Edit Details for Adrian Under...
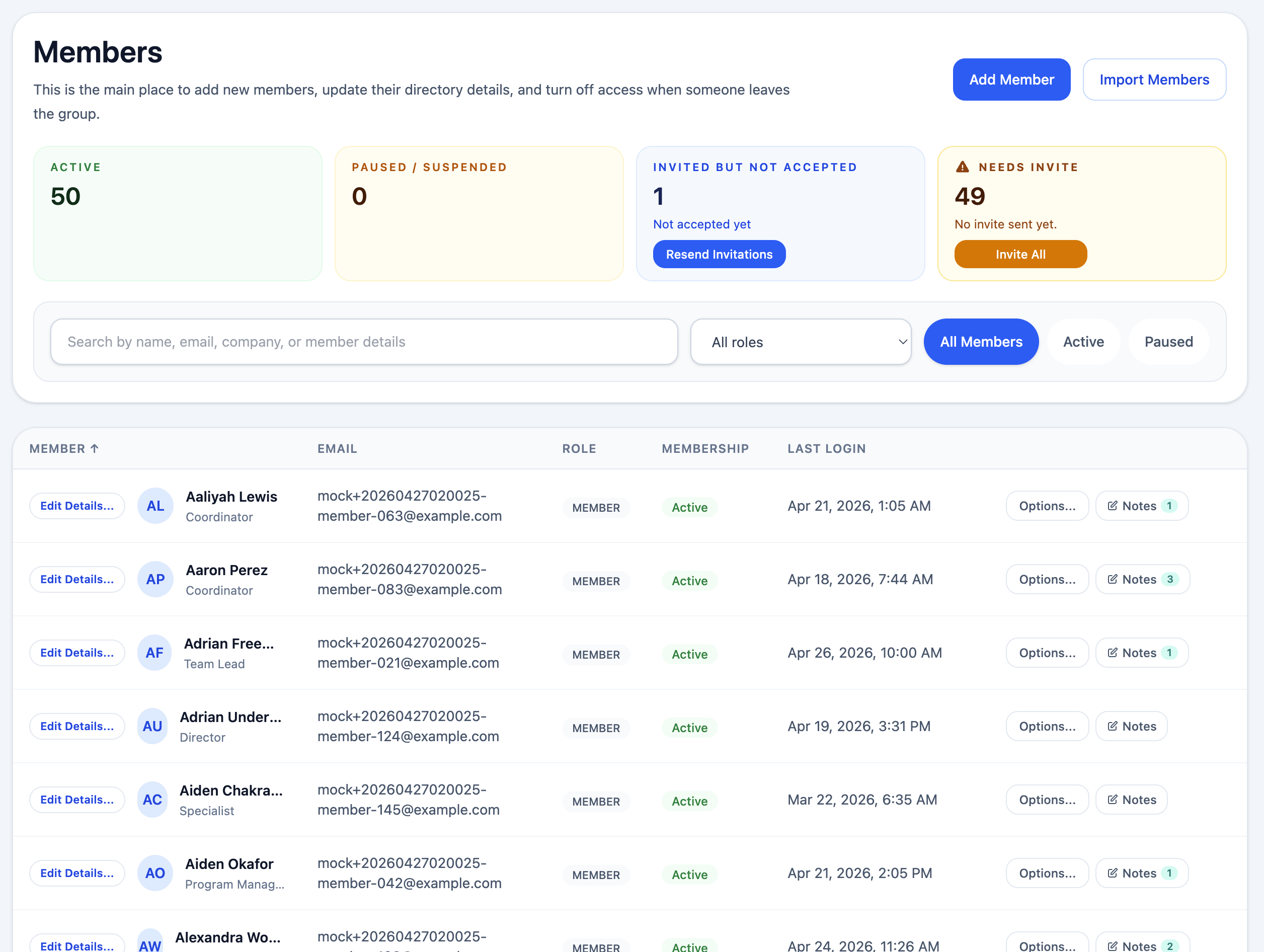Image resolution: width=1264 pixels, height=952 pixels. (x=77, y=726)
